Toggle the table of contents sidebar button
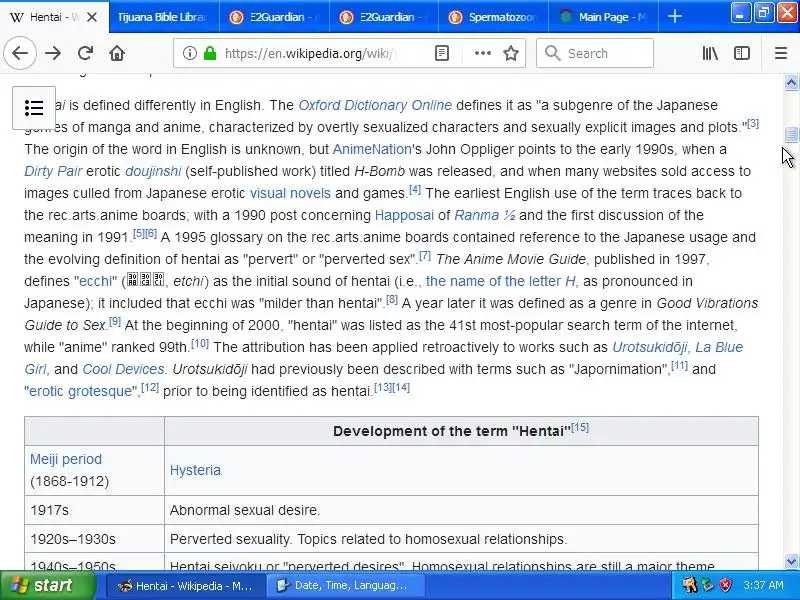 34,108
